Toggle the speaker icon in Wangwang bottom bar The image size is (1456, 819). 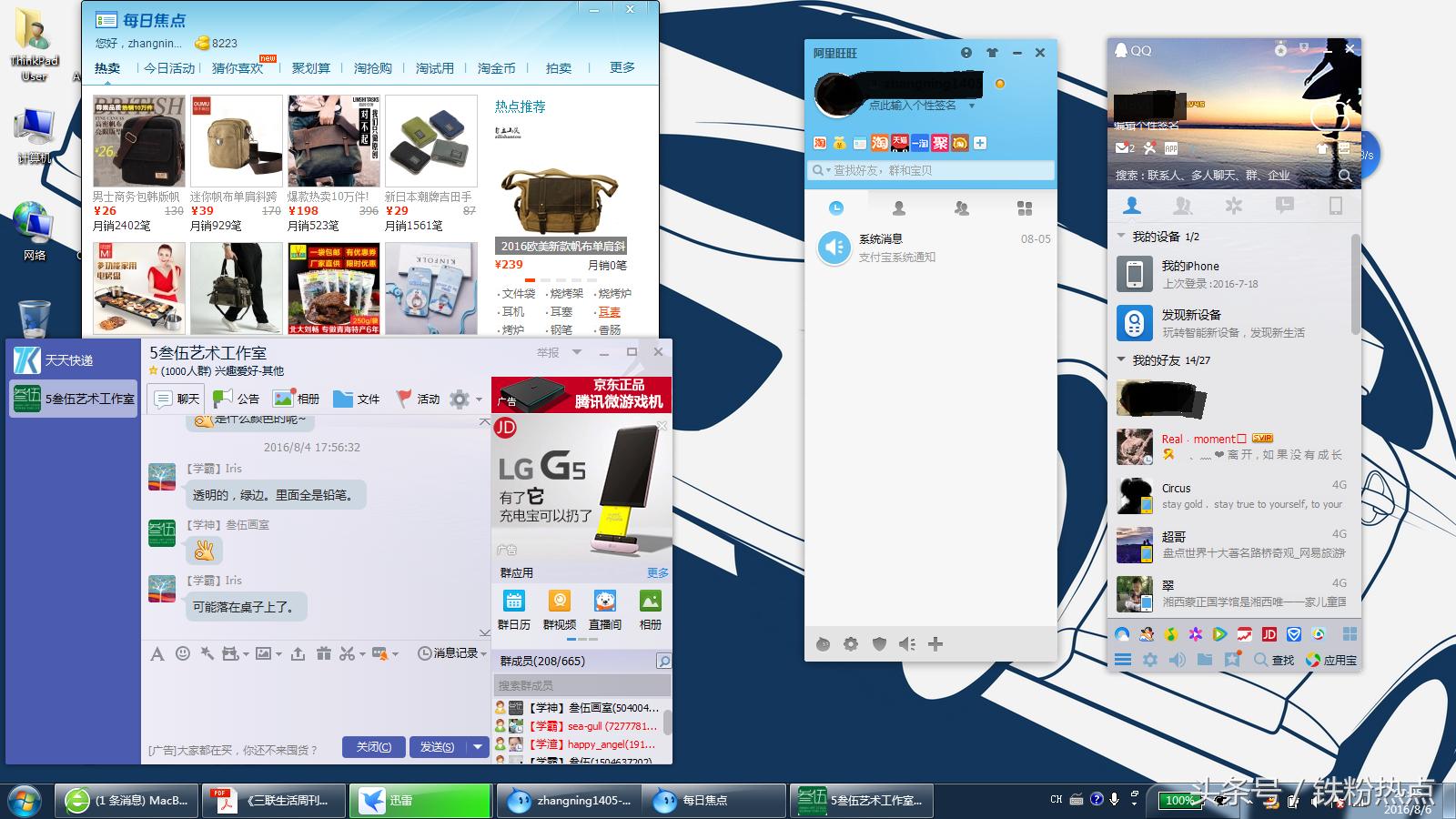pos(906,644)
